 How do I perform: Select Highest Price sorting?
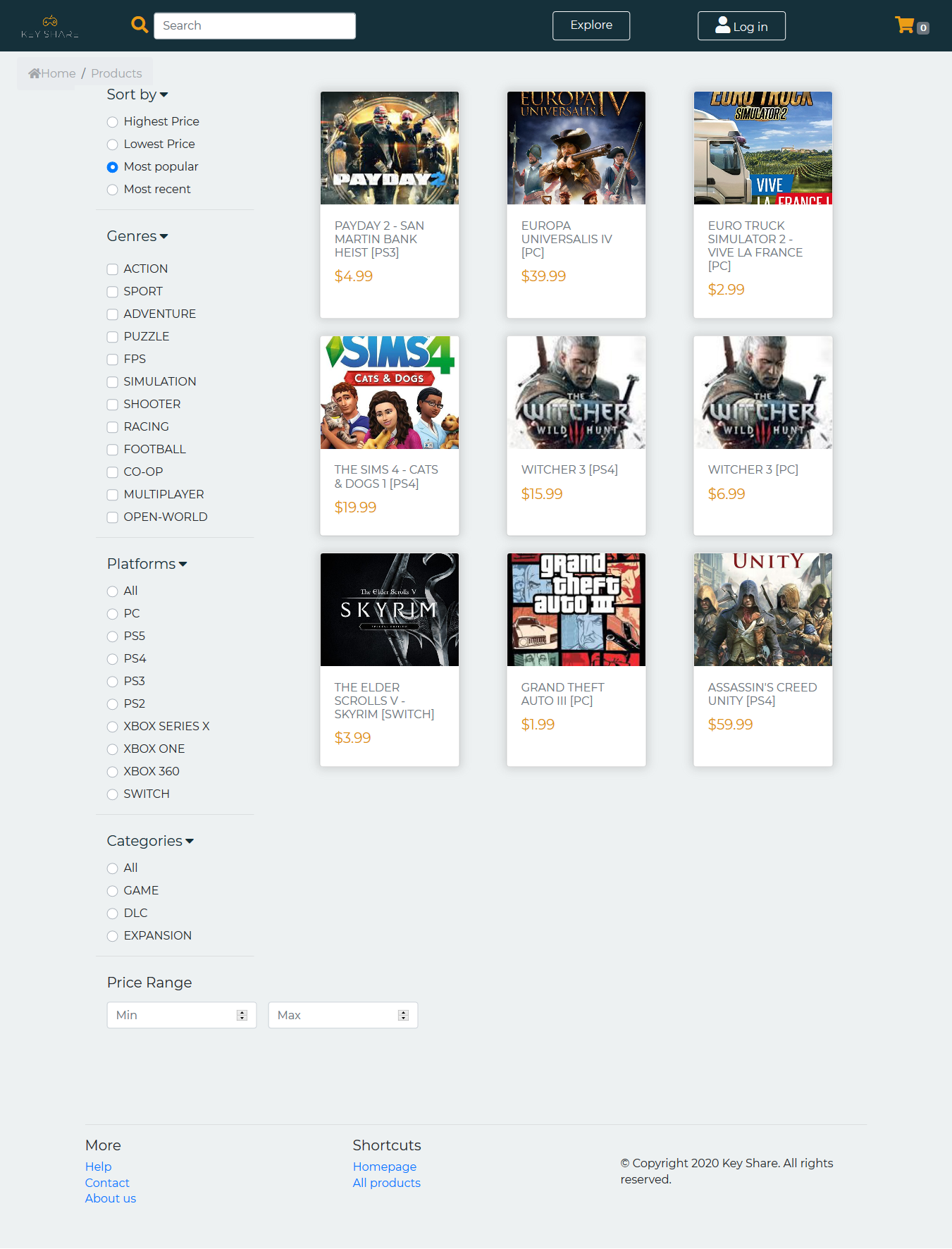[113, 122]
